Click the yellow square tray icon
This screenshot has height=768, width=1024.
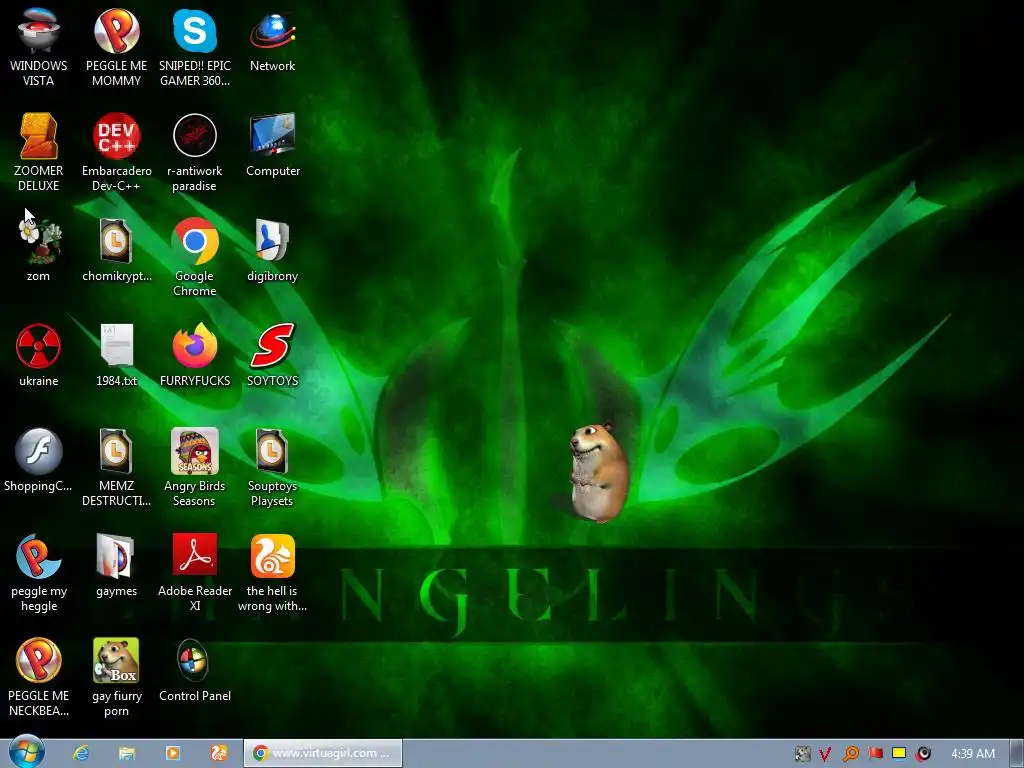tap(899, 754)
